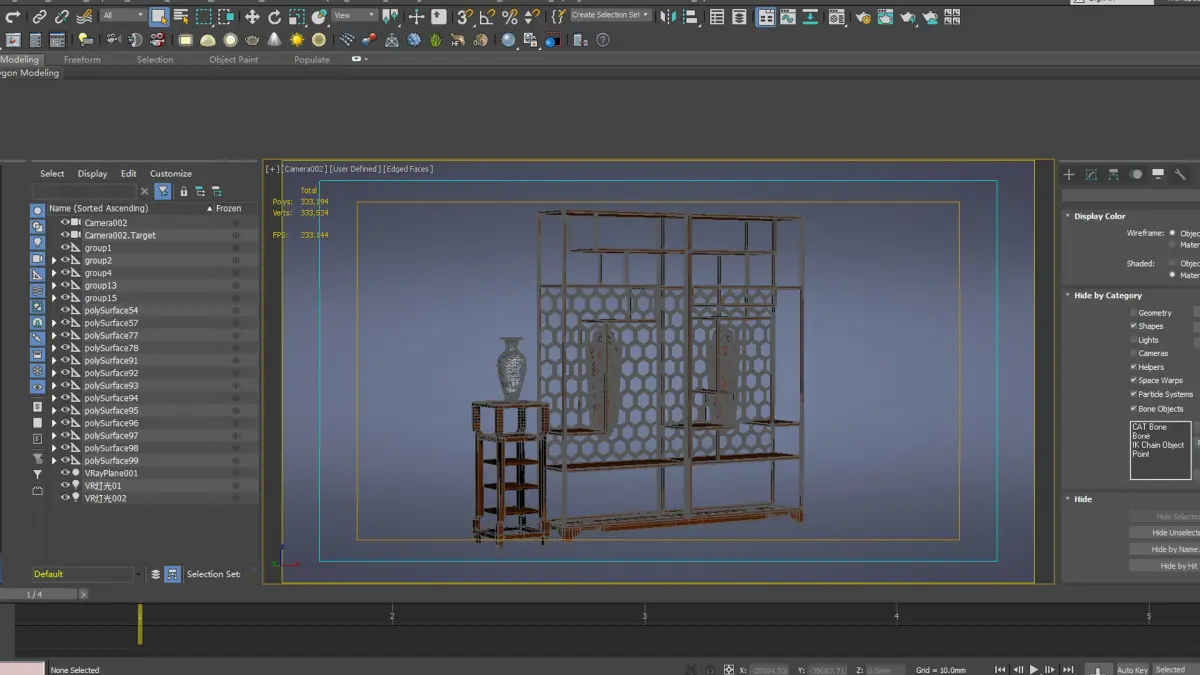Open the Modify panel tab icon
The image size is (1200, 675).
coord(1091,174)
